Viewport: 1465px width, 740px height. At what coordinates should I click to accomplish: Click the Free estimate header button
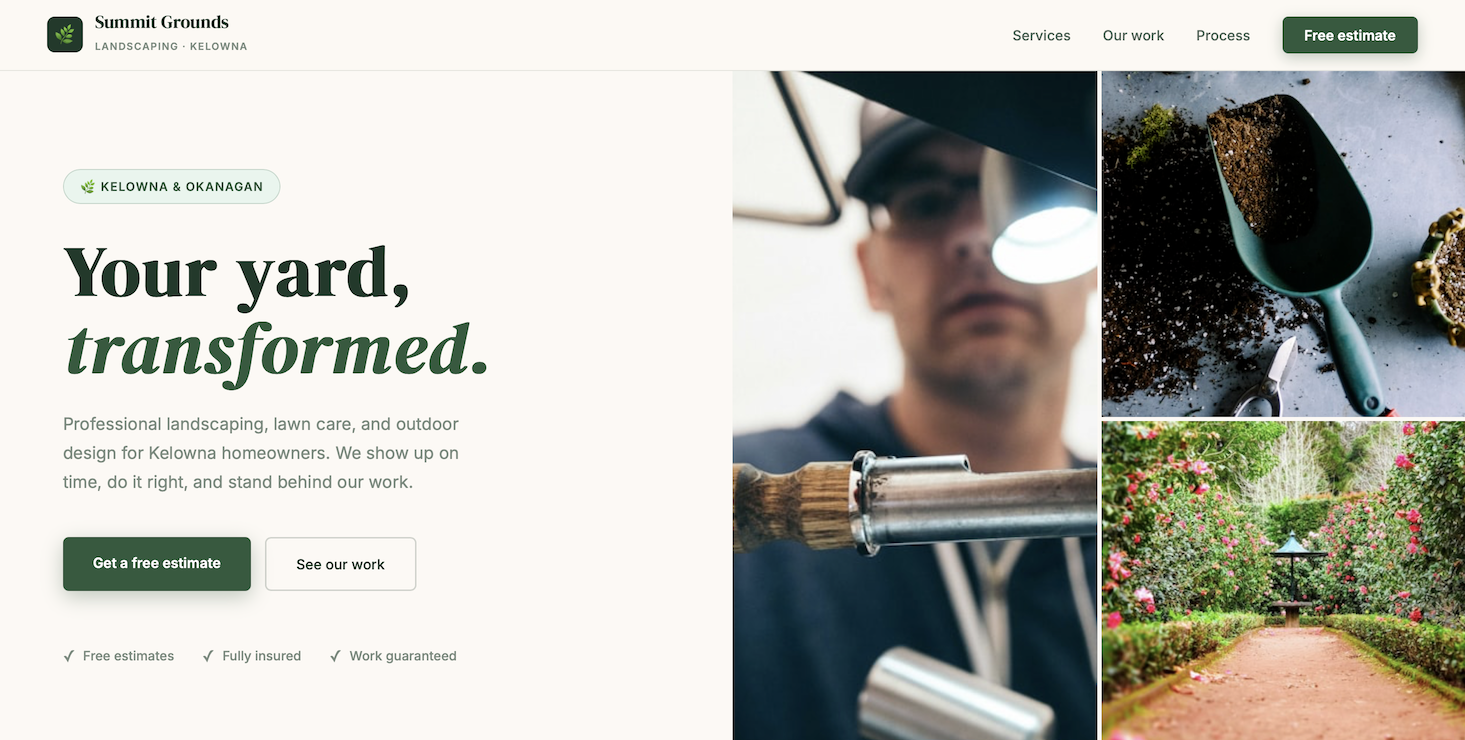pyautogui.click(x=1350, y=35)
